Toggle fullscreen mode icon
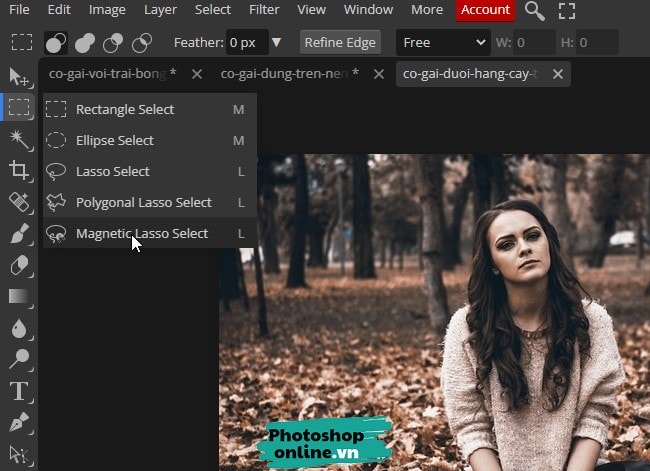 pyautogui.click(x=567, y=11)
